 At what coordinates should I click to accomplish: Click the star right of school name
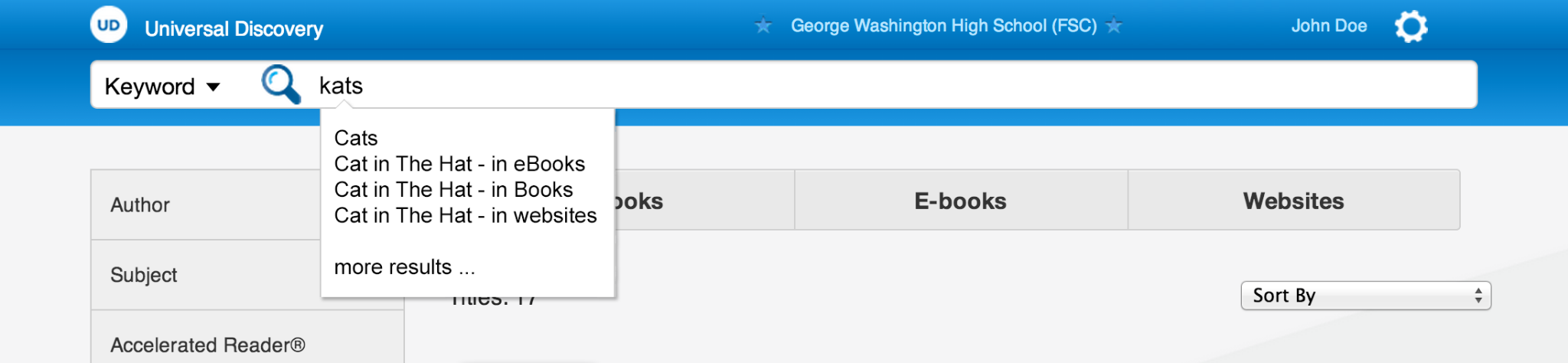[x=1114, y=26]
